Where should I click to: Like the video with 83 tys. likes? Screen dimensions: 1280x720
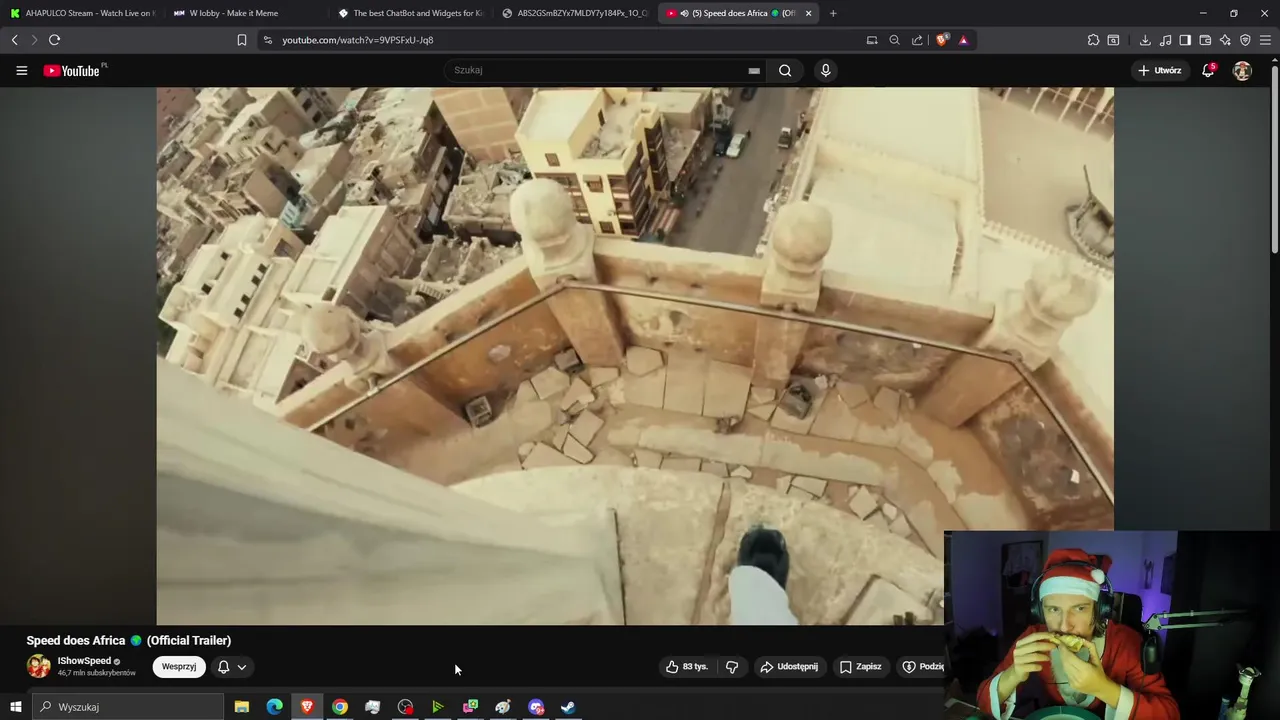click(x=687, y=667)
